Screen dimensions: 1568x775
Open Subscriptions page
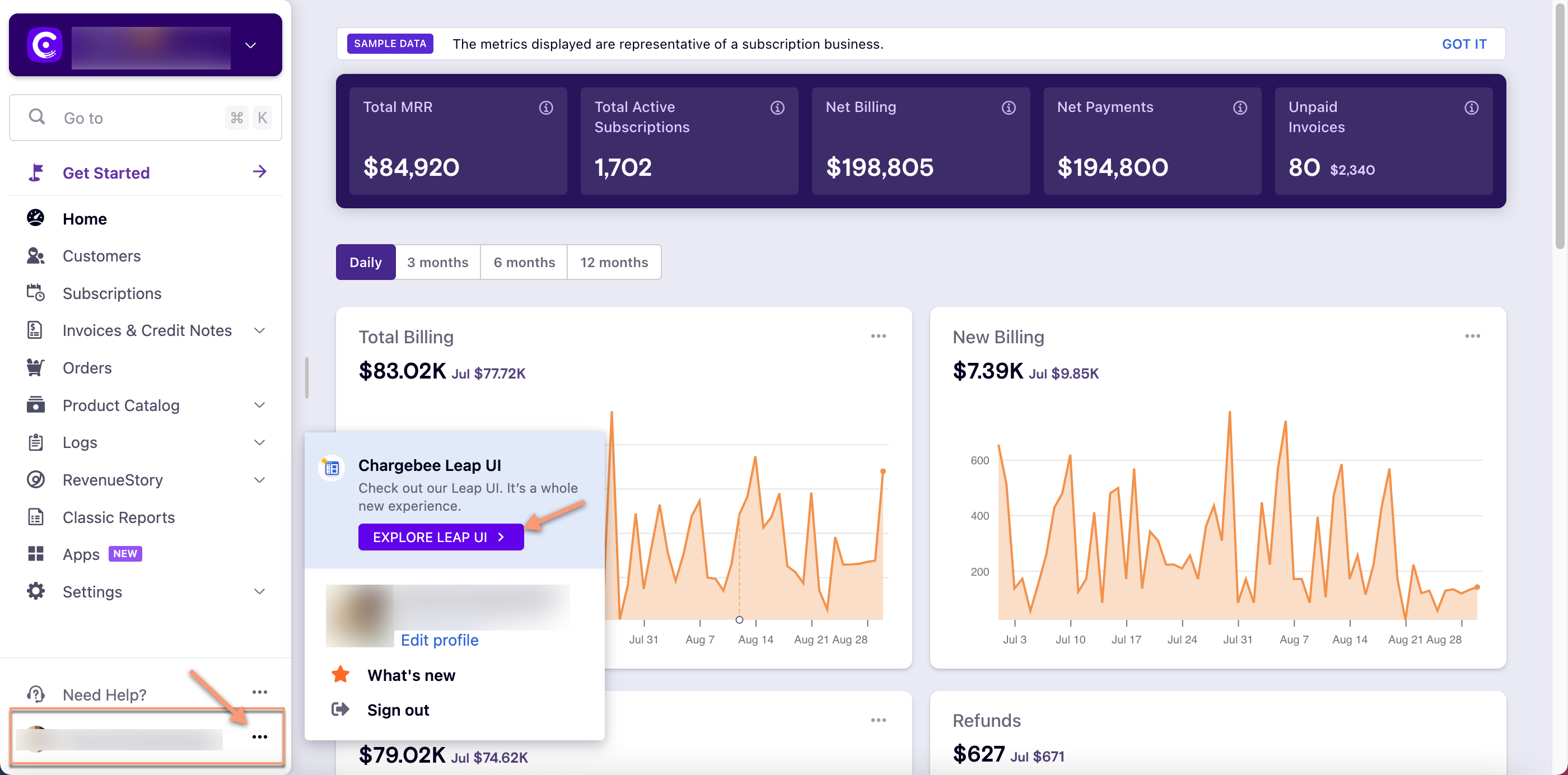point(112,293)
